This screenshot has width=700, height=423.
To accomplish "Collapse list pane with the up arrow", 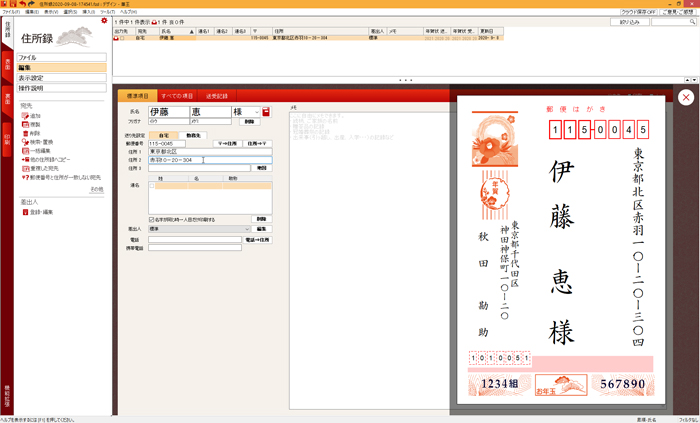I will click(402, 79).
